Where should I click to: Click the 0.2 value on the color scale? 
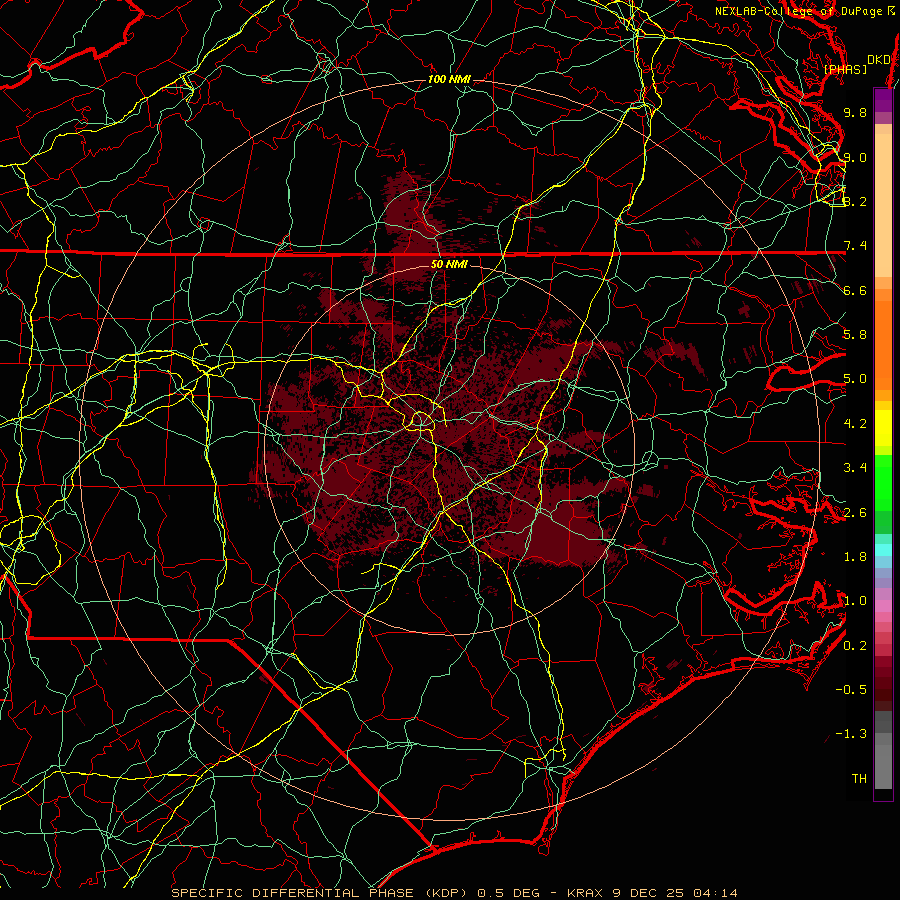click(855, 646)
